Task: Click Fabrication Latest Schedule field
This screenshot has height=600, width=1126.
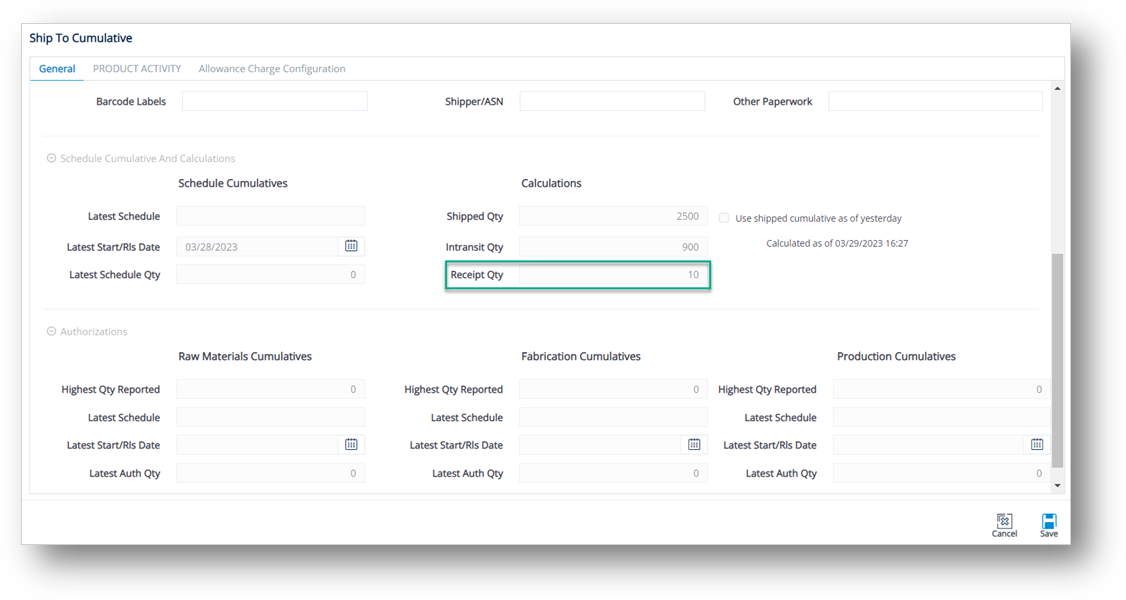Action: [613, 417]
